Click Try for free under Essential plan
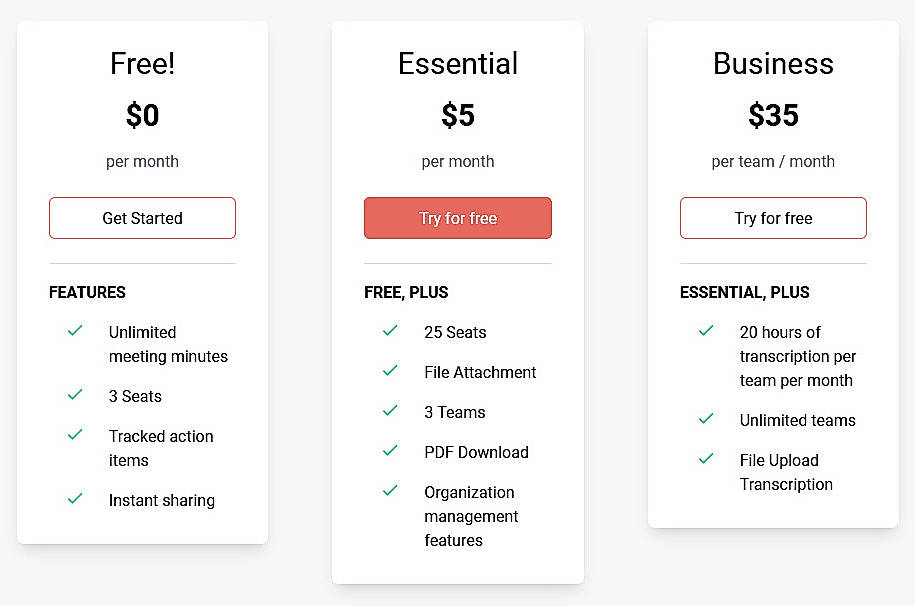 [x=457, y=218]
